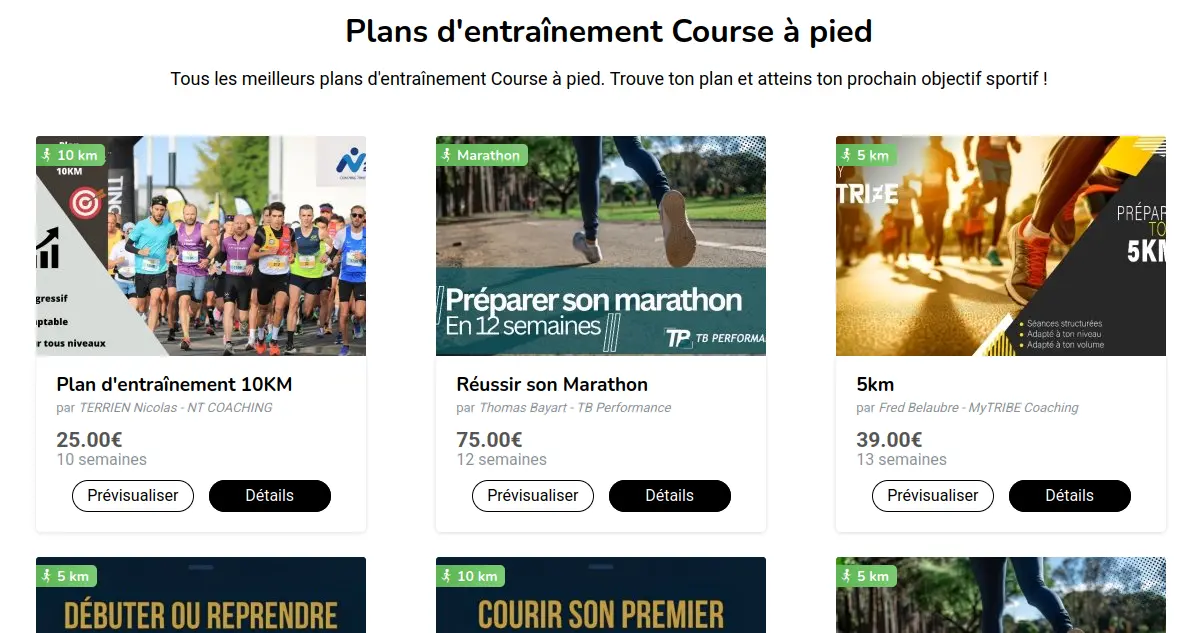Screen dimensions: 1187x633
Task: Open the Réussir son Marathon plan title
Action: [551, 384]
